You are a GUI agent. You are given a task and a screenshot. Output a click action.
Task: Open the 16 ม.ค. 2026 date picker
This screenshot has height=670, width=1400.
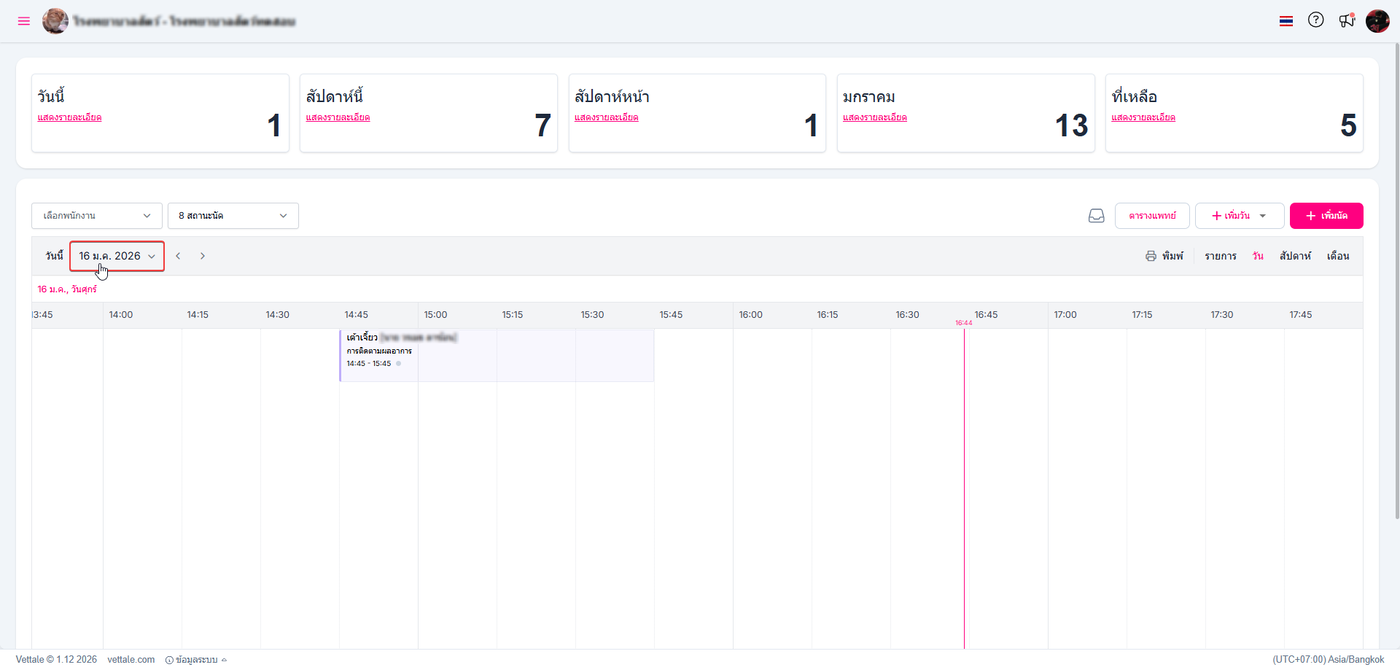117,256
